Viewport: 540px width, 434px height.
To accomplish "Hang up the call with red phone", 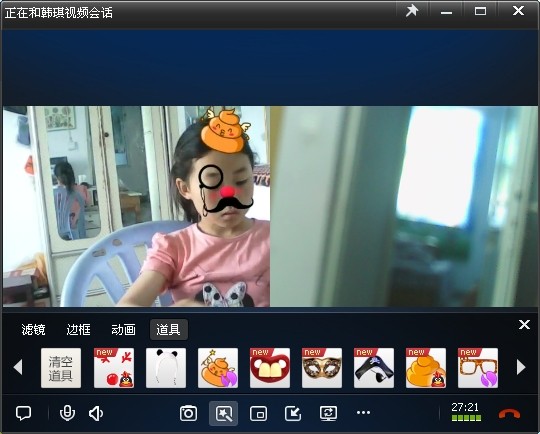I will [x=509, y=413].
